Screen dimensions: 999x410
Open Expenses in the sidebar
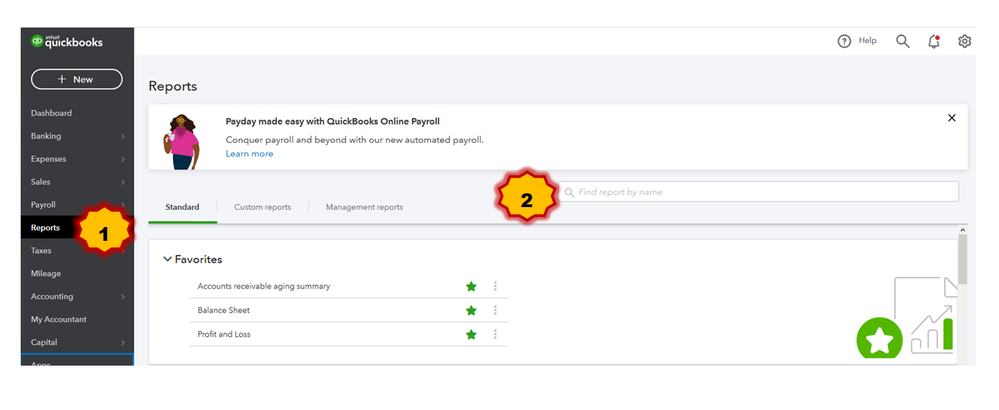pos(48,159)
